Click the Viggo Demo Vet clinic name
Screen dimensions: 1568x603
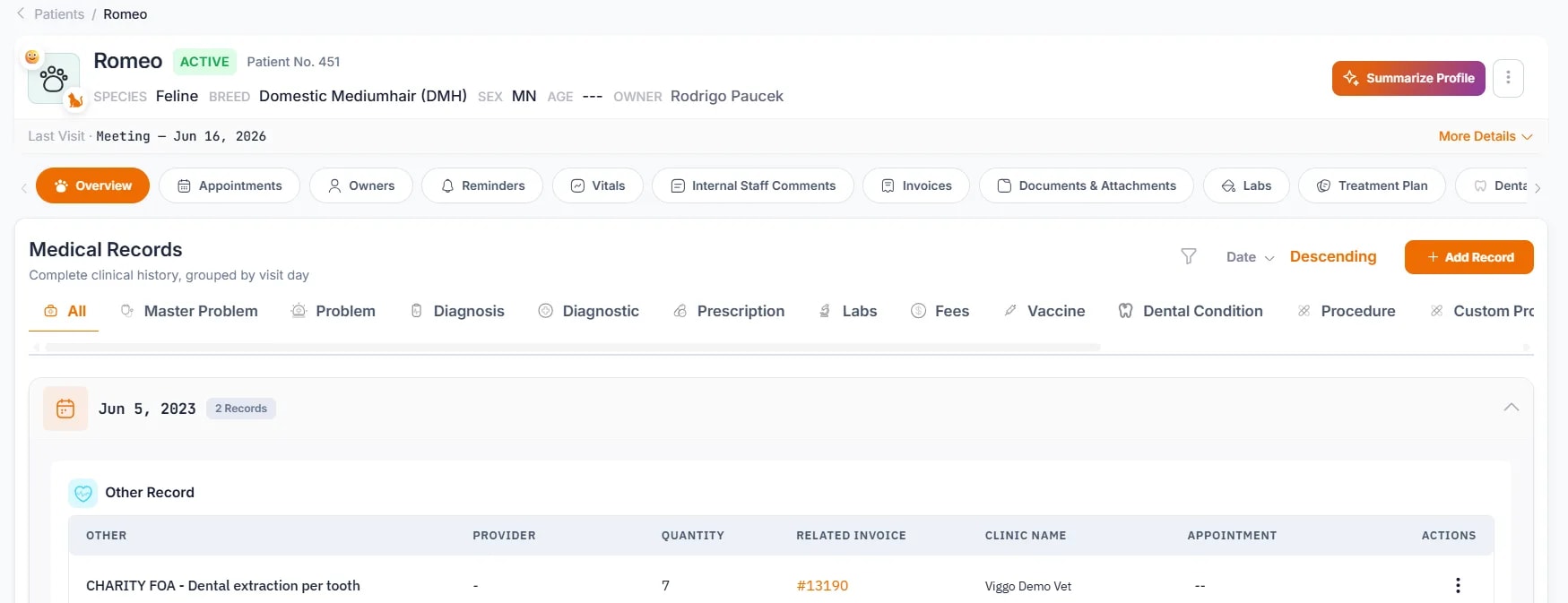pyautogui.click(x=1028, y=586)
